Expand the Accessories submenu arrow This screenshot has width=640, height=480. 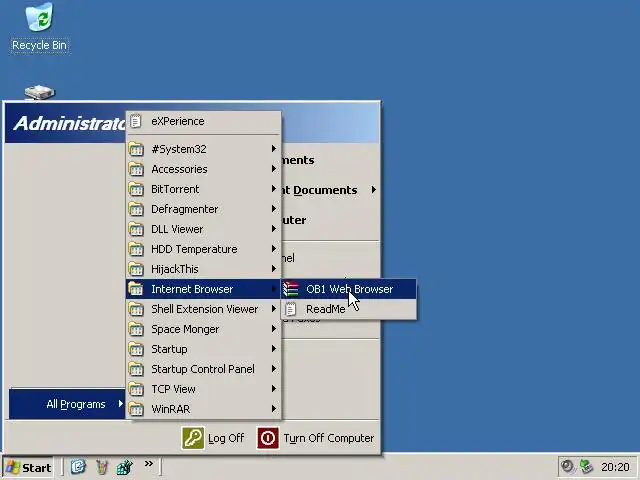tap(274, 169)
